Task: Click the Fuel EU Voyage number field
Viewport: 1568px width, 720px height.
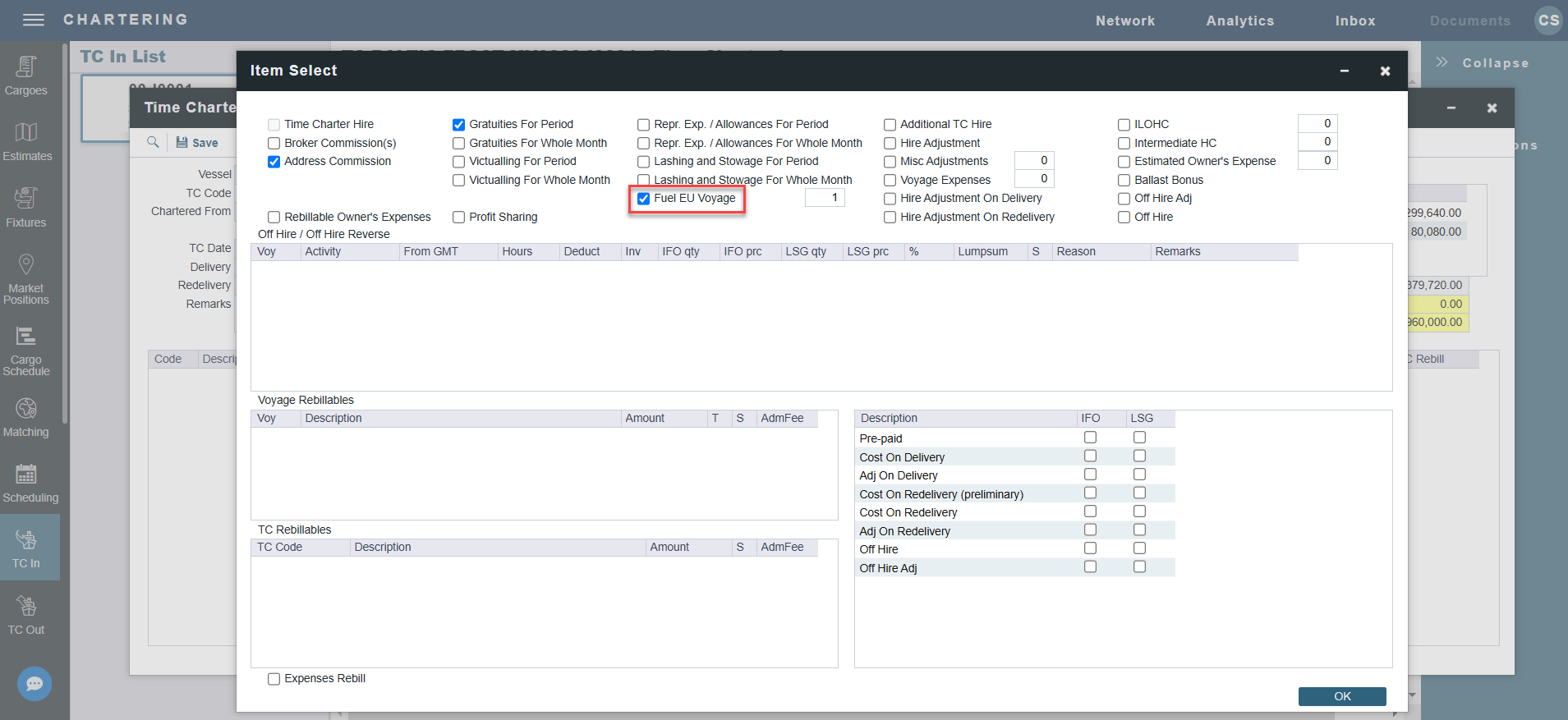Action: click(x=825, y=198)
